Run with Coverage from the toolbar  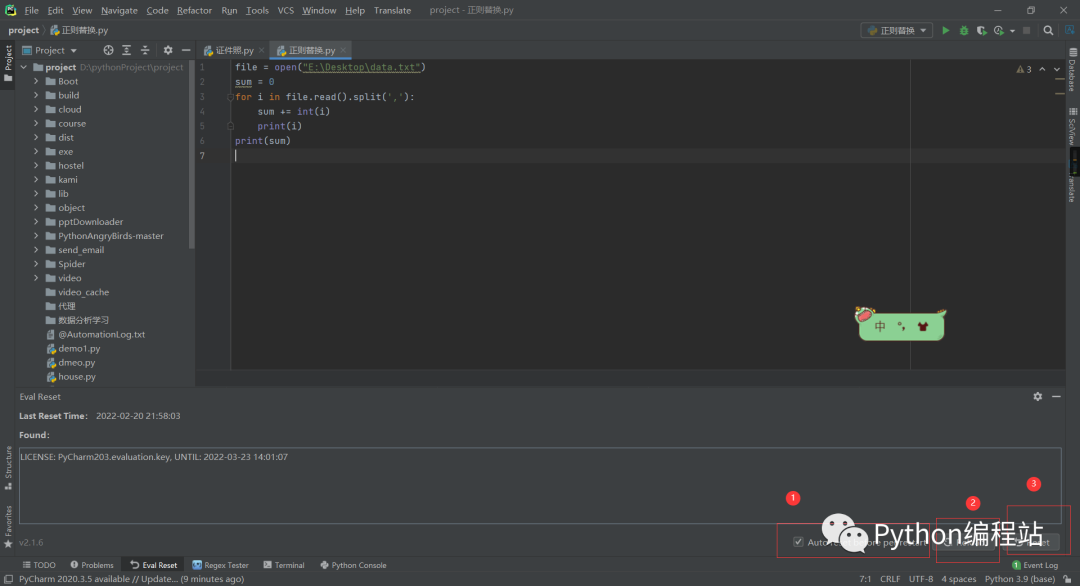click(982, 31)
